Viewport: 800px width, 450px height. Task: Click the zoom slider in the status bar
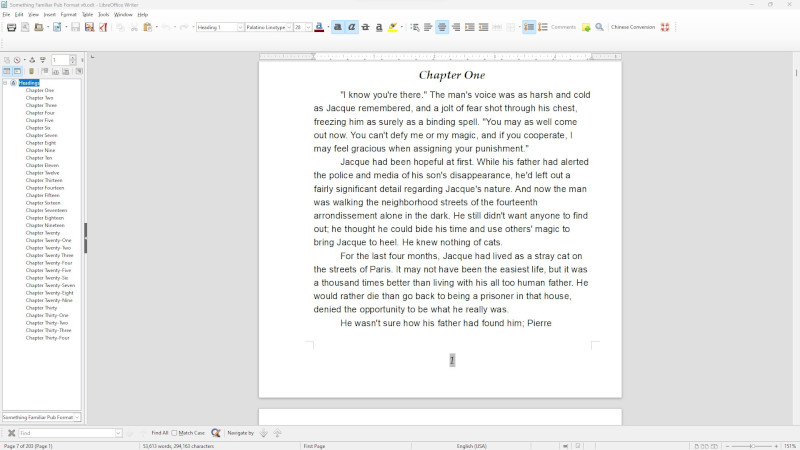click(752, 446)
